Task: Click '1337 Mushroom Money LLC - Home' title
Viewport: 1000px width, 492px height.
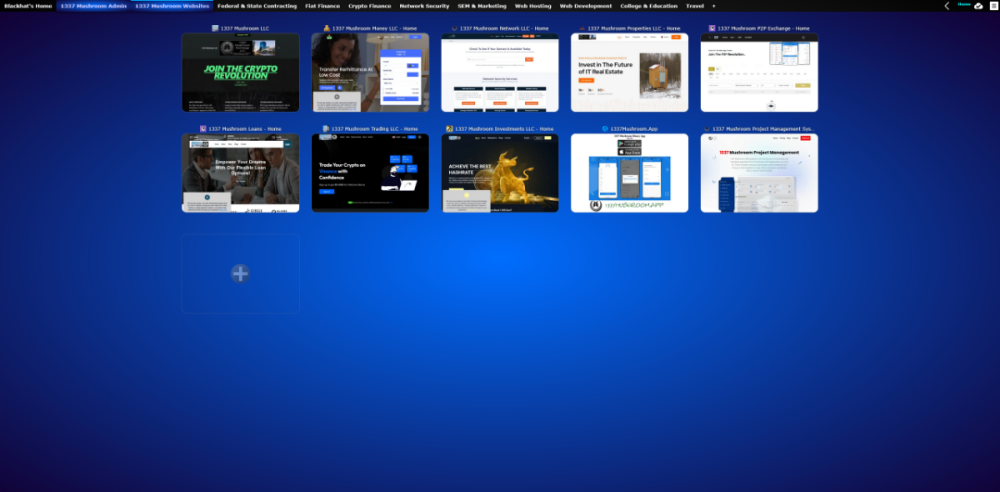Action: click(x=375, y=28)
